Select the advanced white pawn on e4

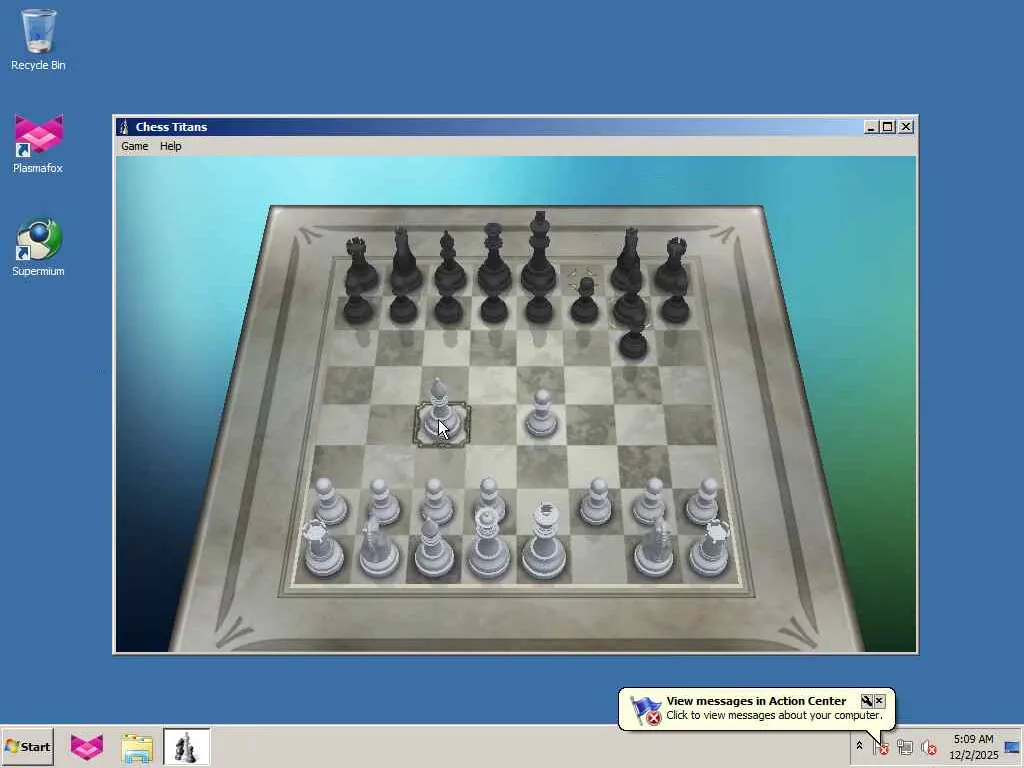pyautogui.click(x=541, y=414)
